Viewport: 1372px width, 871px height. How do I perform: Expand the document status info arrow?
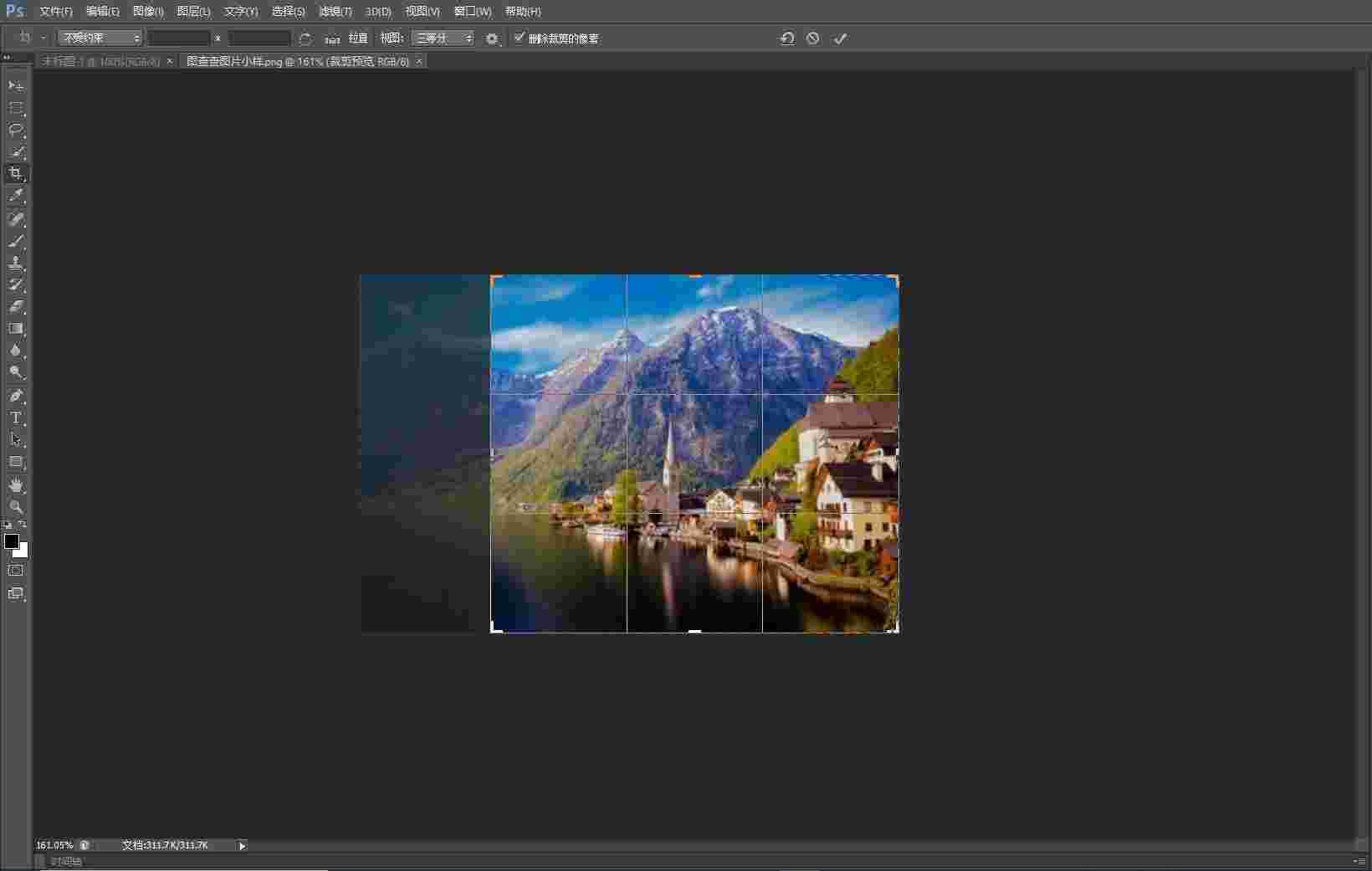tap(242, 846)
